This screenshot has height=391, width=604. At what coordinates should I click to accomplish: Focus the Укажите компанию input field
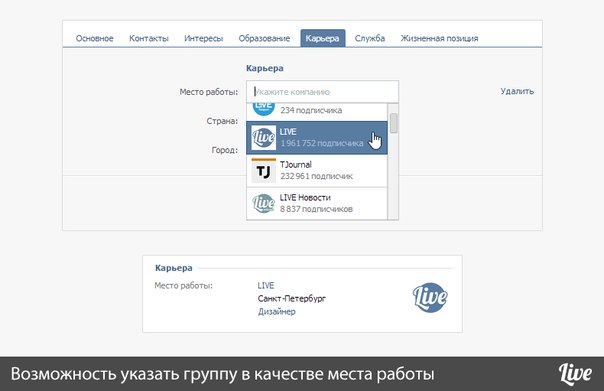point(322,92)
